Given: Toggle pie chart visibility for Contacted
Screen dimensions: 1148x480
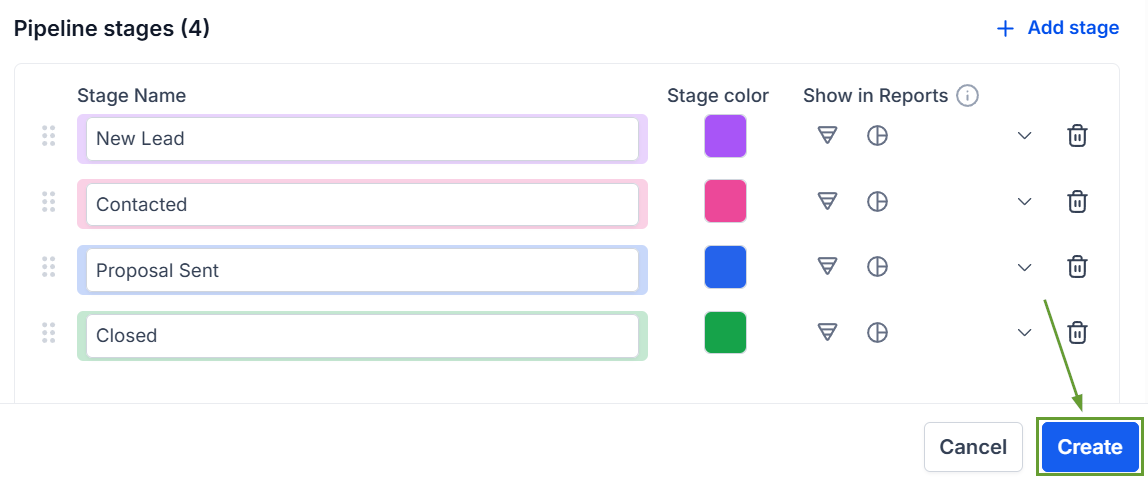Looking at the screenshot, I should coord(877,202).
